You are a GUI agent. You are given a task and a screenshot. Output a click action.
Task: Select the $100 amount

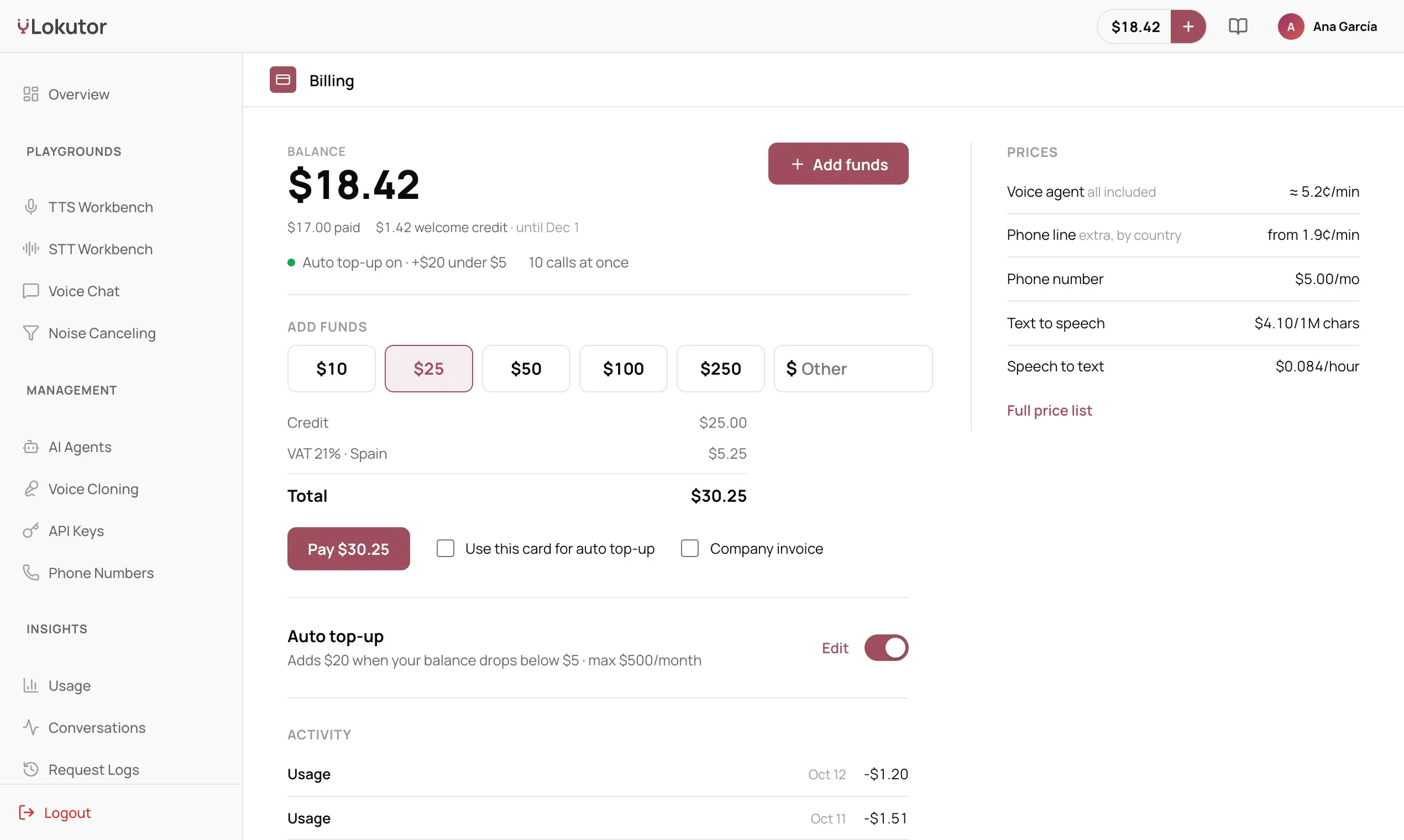[x=624, y=369]
